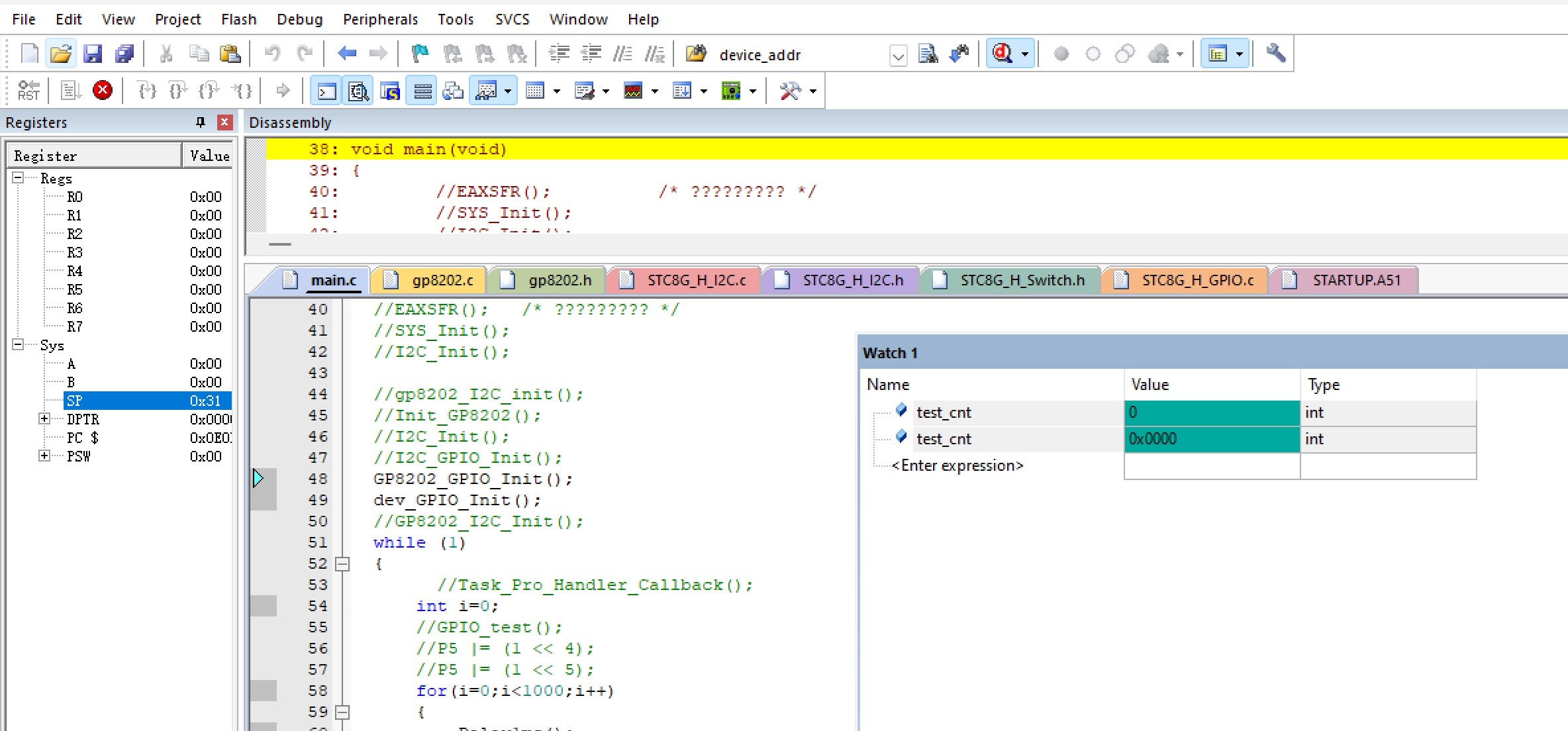
Task: Close the Registers panel
Action: [224, 122]
